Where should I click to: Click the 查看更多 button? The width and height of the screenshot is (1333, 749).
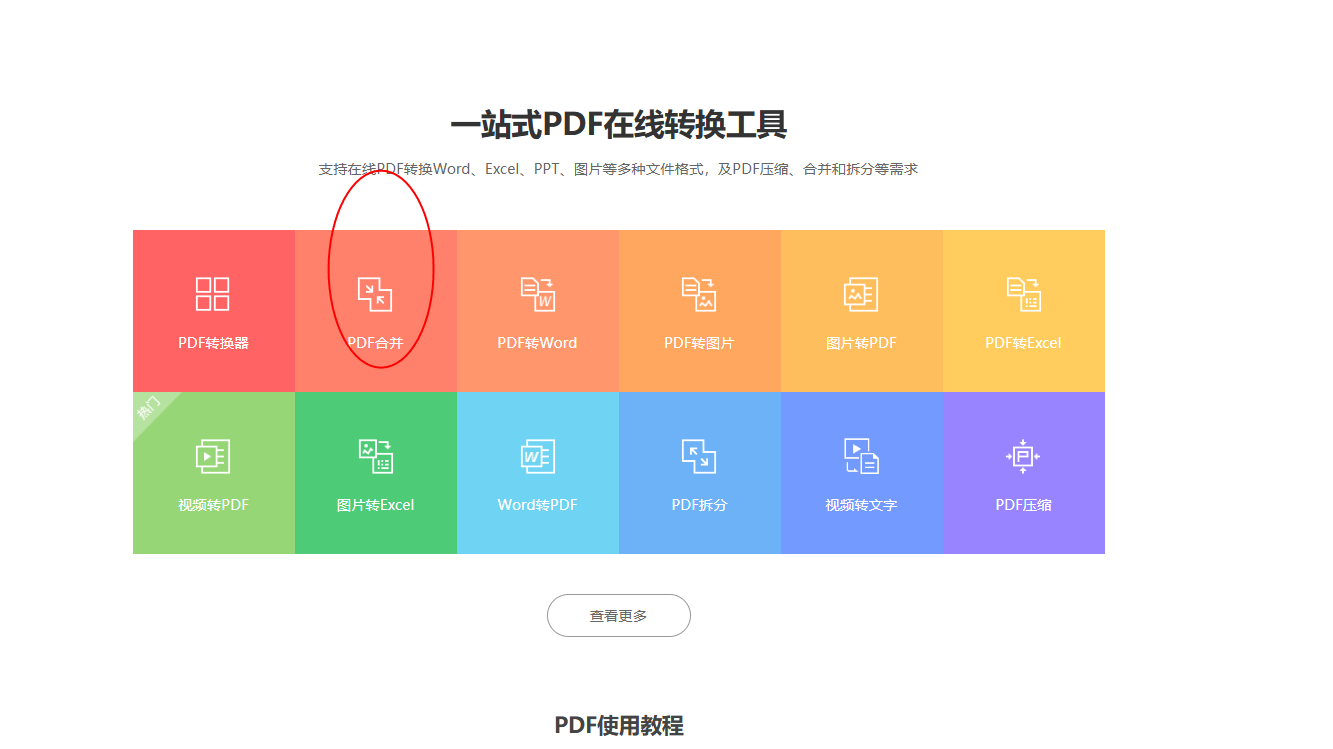point(619,615)
